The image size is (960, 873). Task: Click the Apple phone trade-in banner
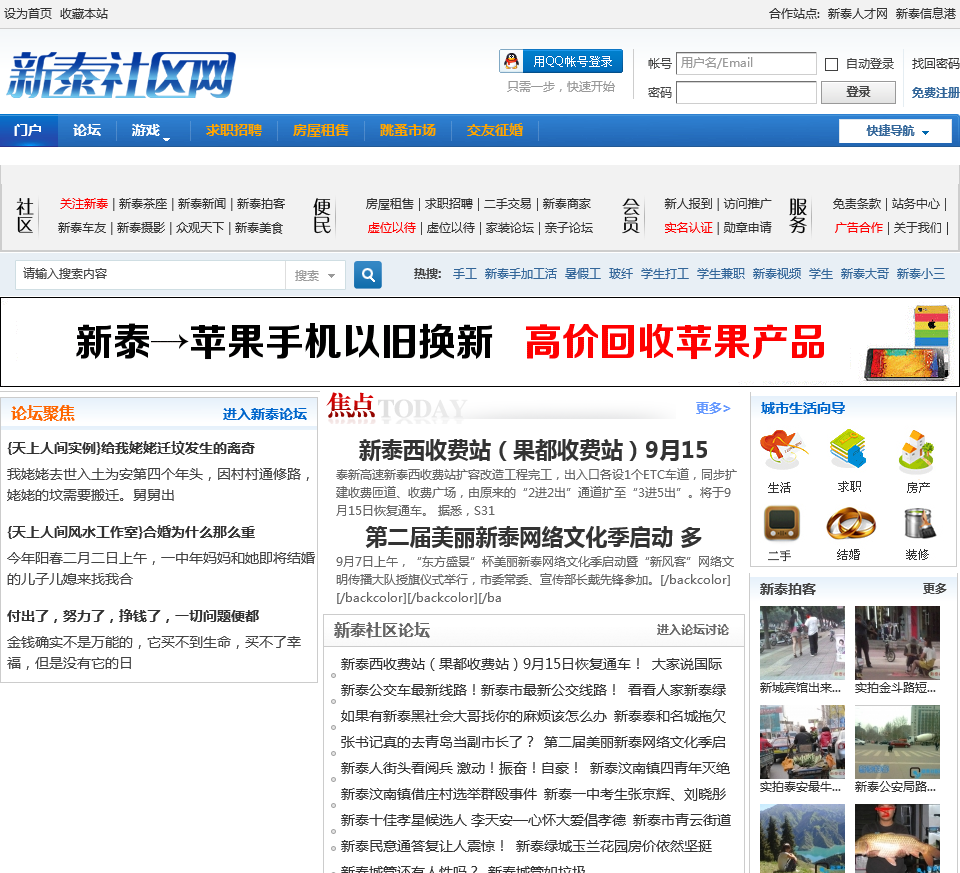480,342
